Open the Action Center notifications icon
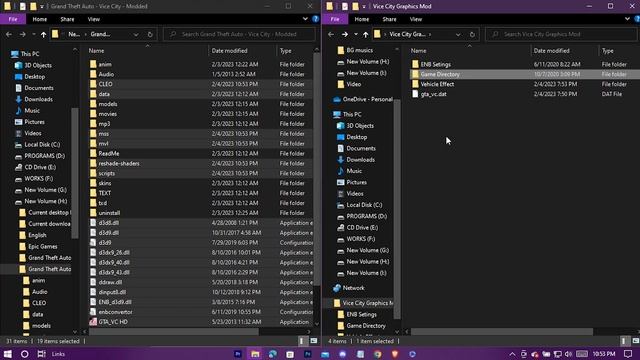Image resolution: width=640 pixels, height=360 pixels. tap(628, 354)
